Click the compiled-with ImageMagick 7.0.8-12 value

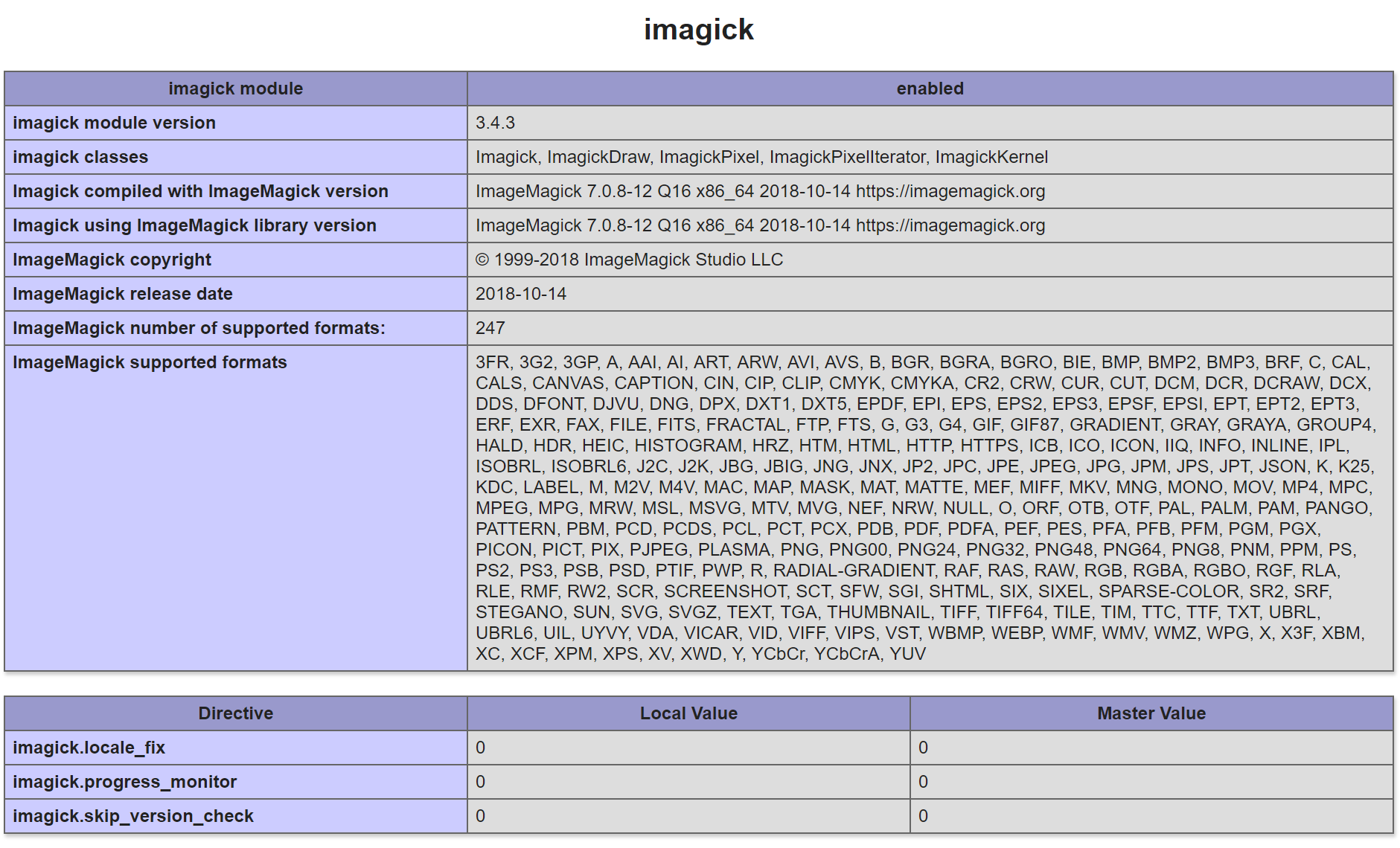[760, 191]
